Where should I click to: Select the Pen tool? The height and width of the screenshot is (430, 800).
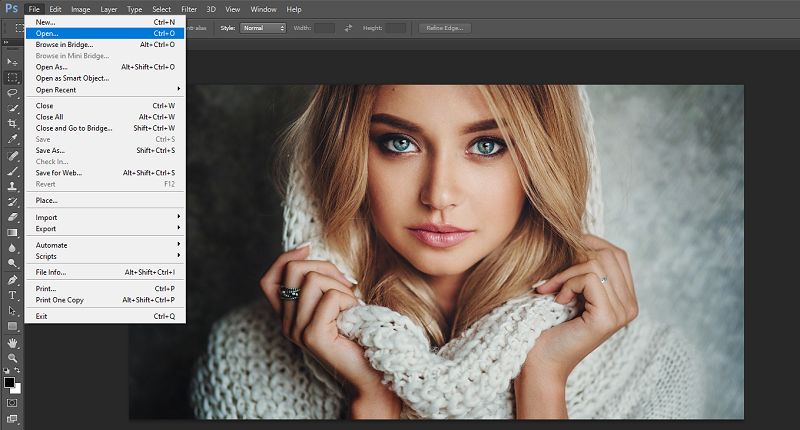[x=12, y=280]
